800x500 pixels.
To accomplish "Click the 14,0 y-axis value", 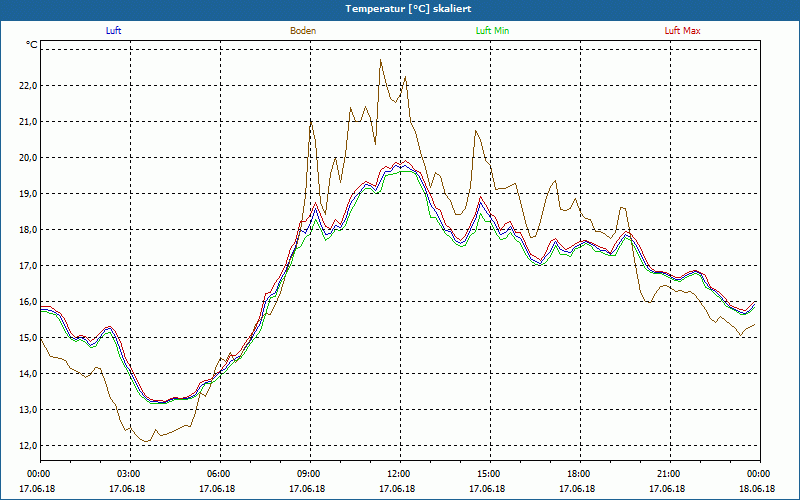I will [x=28, y=374].
